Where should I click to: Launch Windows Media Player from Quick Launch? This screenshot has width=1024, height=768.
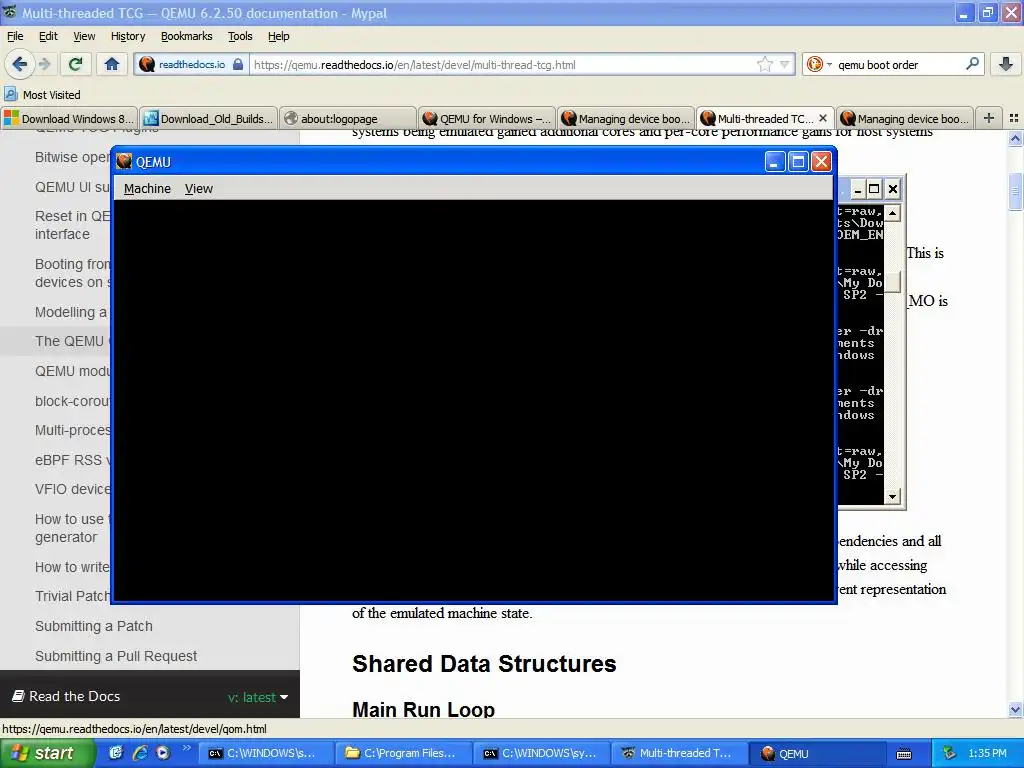(163, 753)
